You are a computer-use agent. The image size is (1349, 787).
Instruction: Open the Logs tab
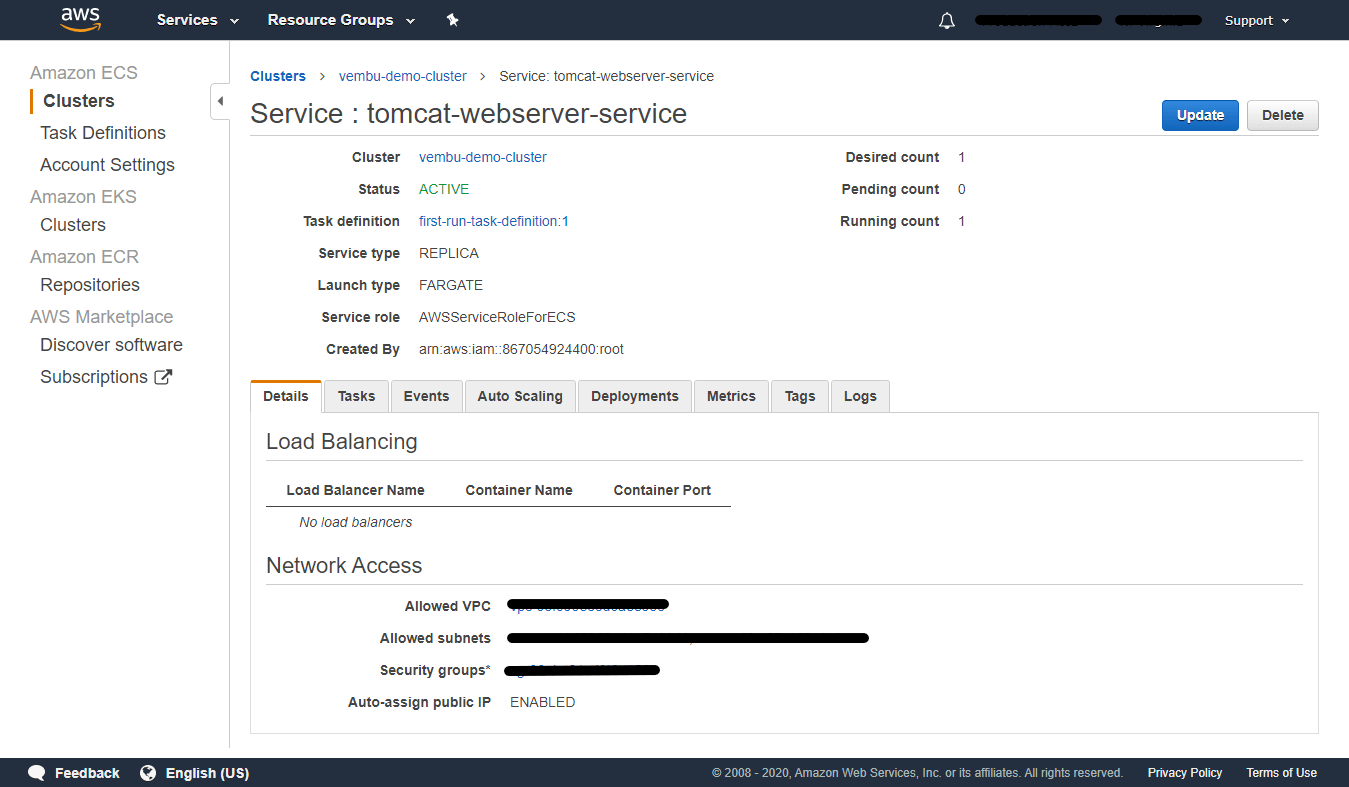tap(860, 396)
